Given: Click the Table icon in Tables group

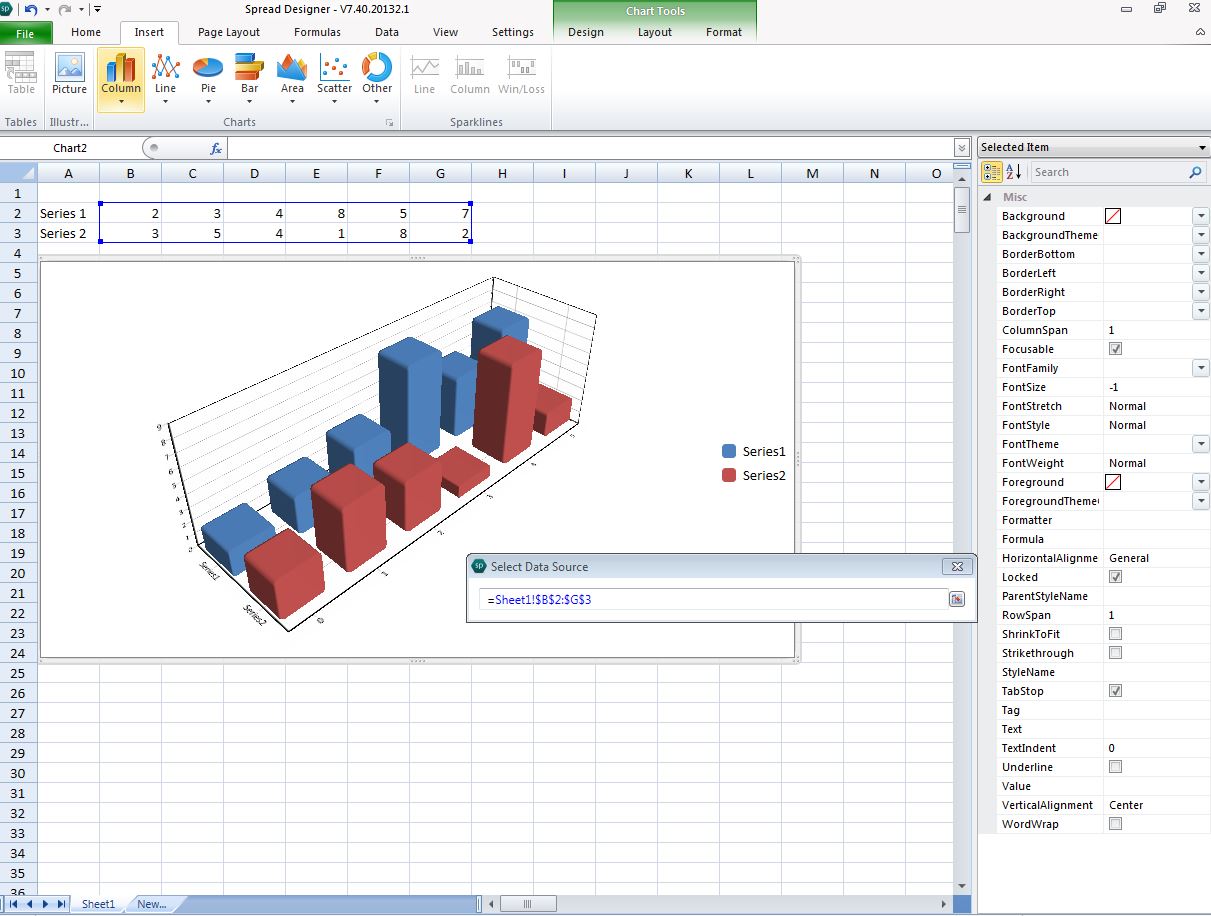Looking at the screenshot, I should click(21, 75).
